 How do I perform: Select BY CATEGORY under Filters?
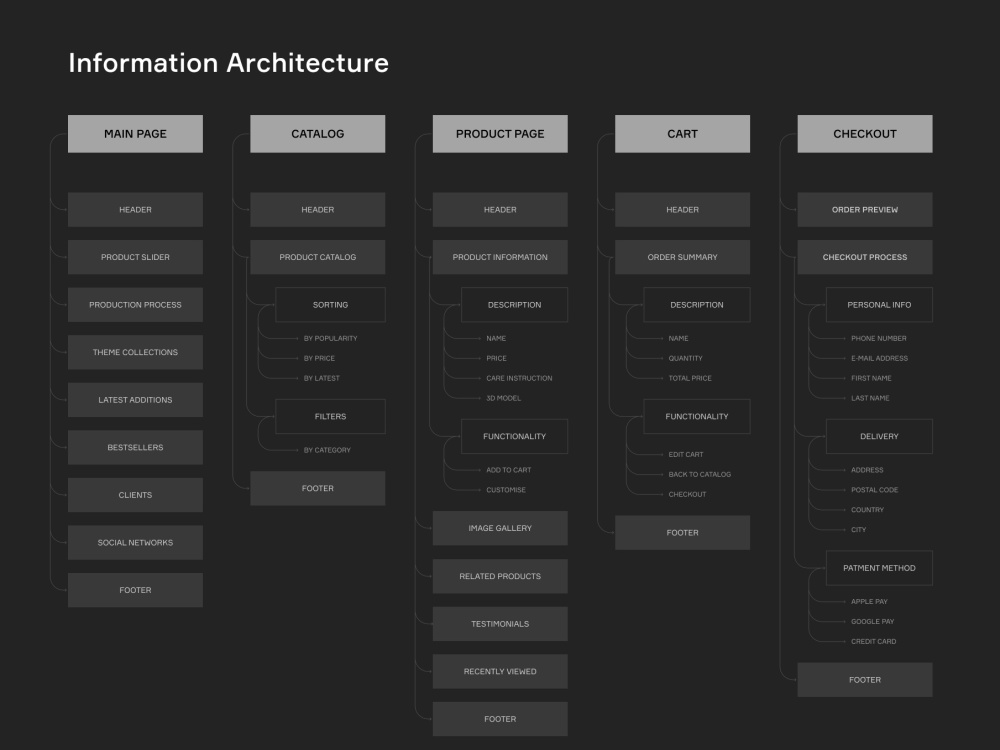tap(327, 449)
